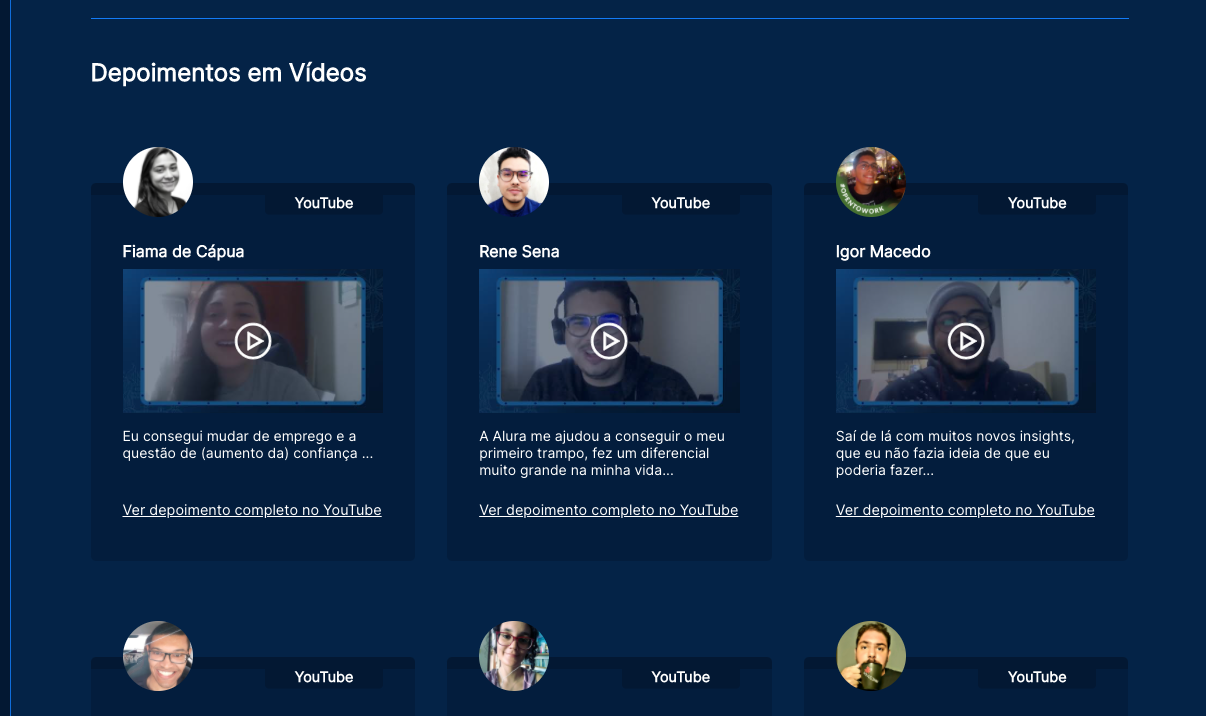Open Igor Macedo's round avatar image
The image size is (1206, 716).
pyautogui.click(x=870, y=182)
